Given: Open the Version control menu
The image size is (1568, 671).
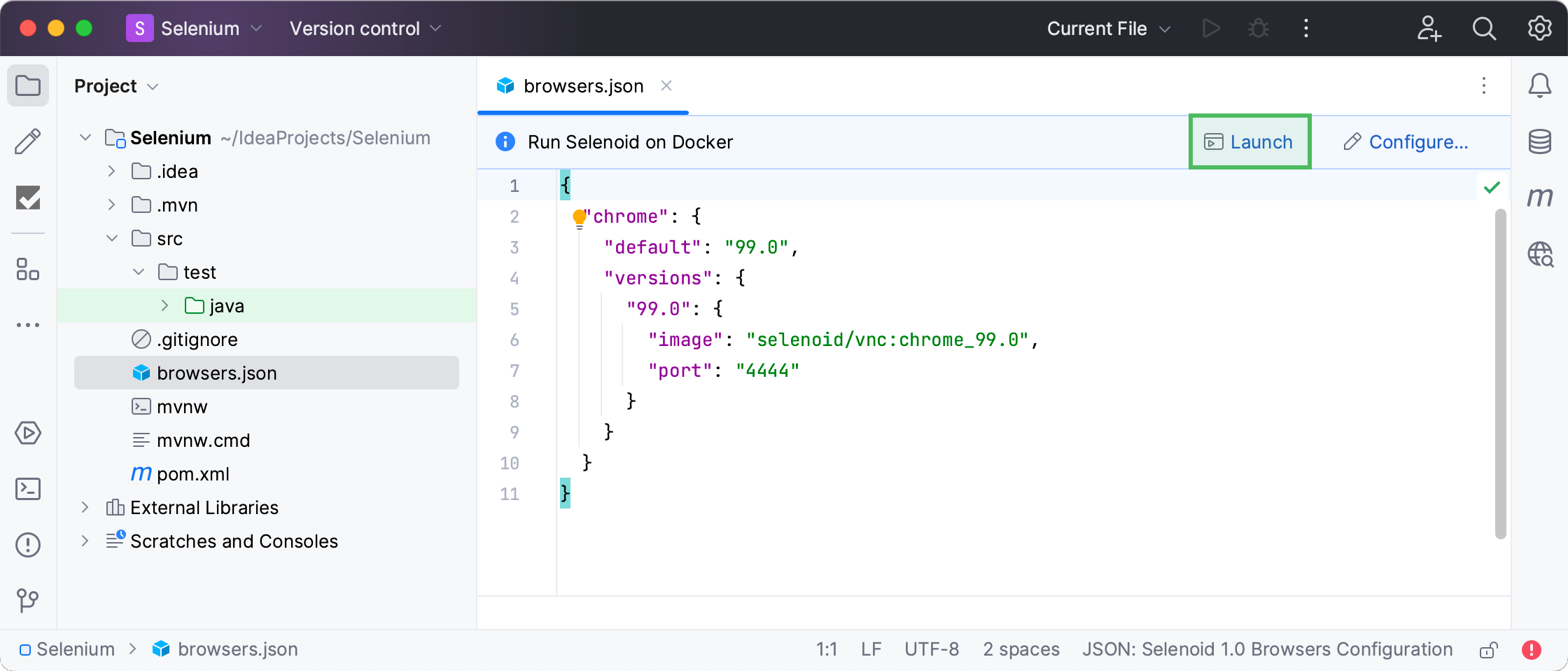Looking at the screenshot, I should [x=365, y=29].
